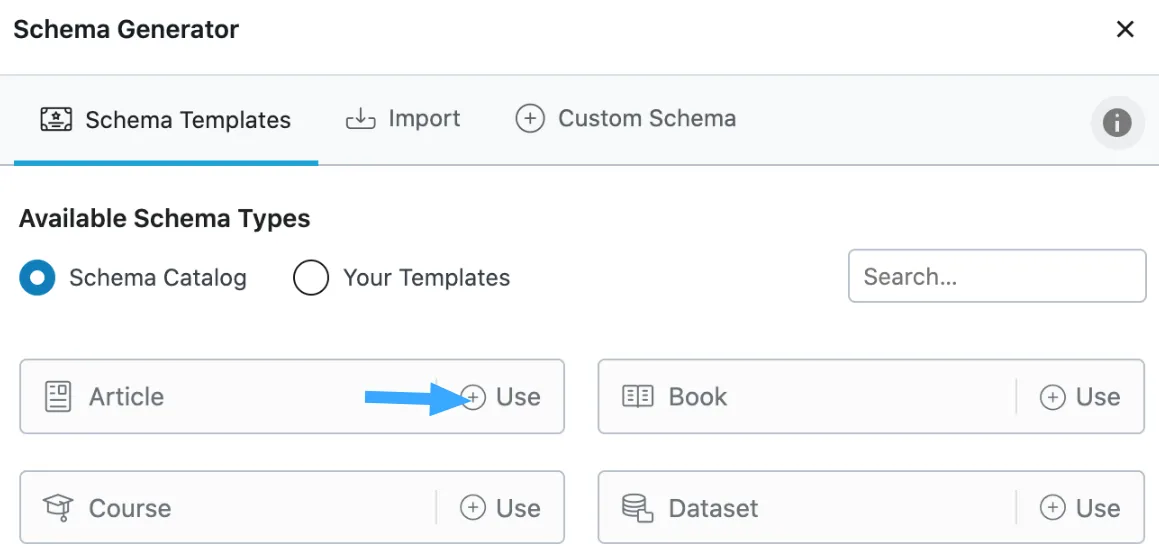Screen dimensions: 1159x553
Task: Select the Schema Catalog radio button
Action: pyautogui.click(x=37, y=278)
